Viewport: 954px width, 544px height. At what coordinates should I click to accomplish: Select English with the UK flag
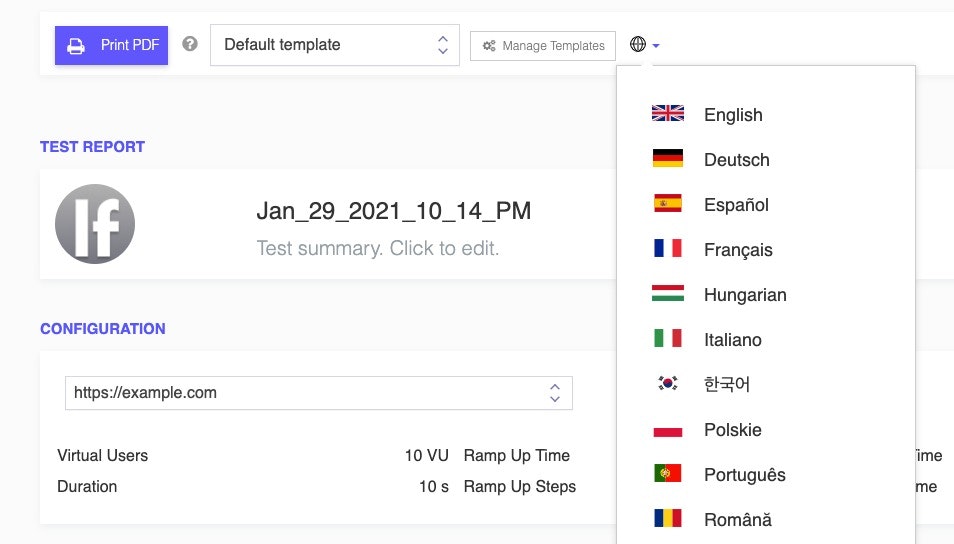click(706, 114)
